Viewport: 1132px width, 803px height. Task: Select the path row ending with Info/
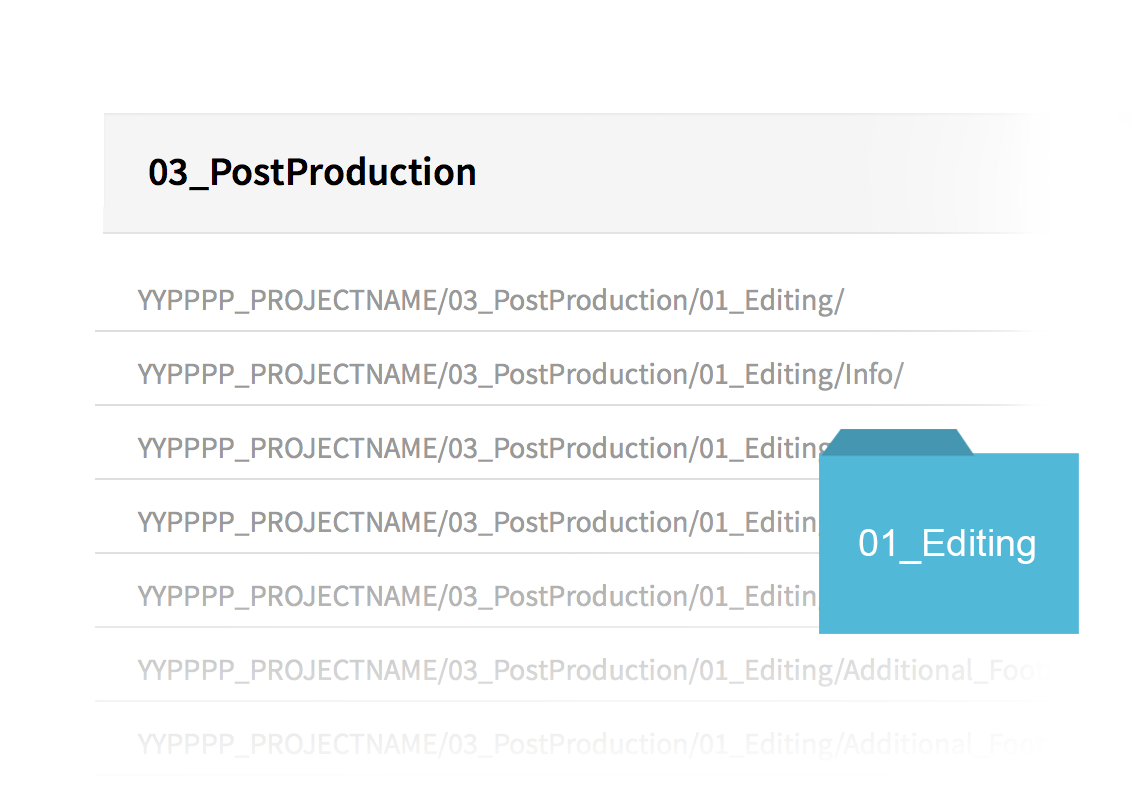(x=563, y=374)
